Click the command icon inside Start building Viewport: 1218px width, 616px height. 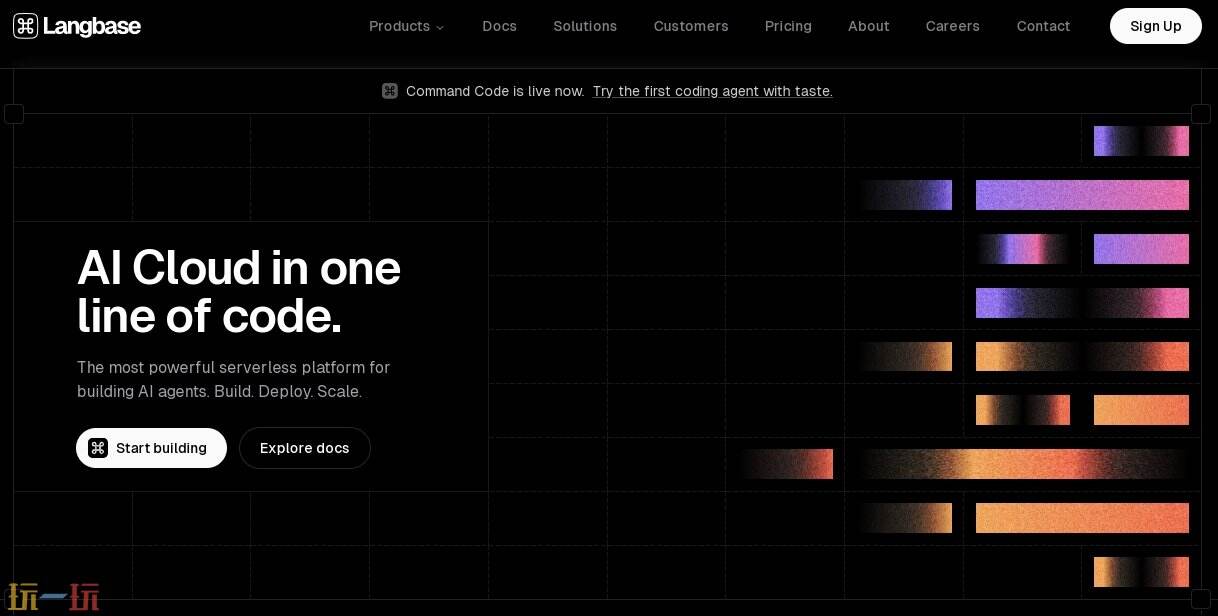click(x=98, y=448)
